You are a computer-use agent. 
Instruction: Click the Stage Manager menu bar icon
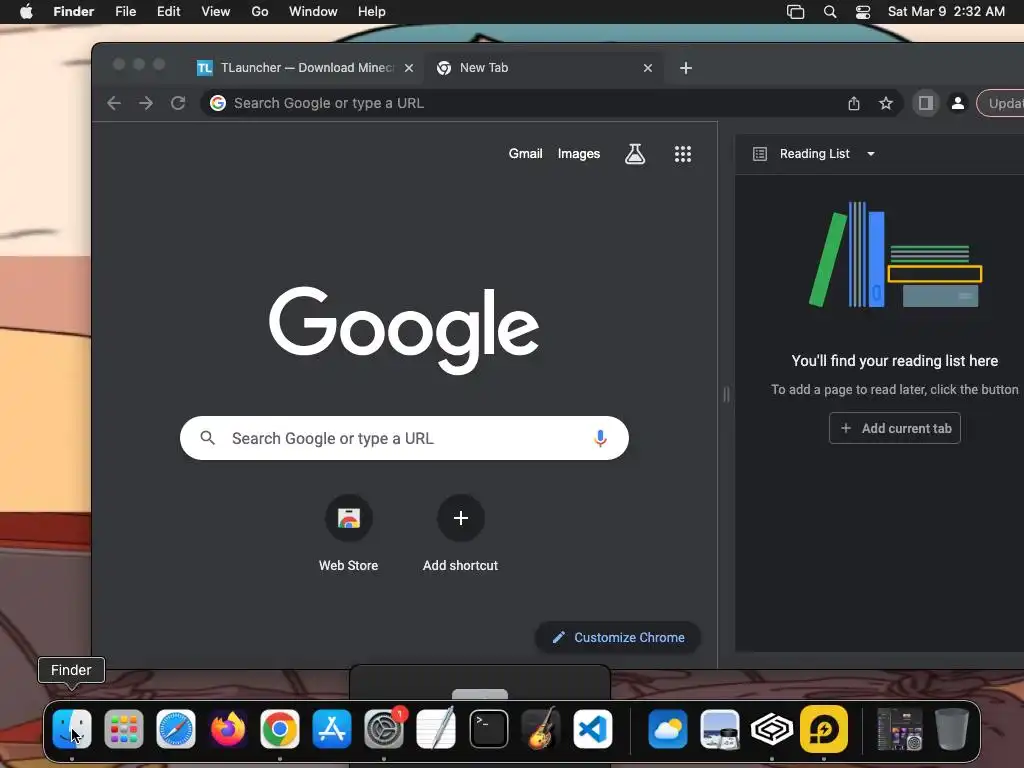[x=795, y=12]
